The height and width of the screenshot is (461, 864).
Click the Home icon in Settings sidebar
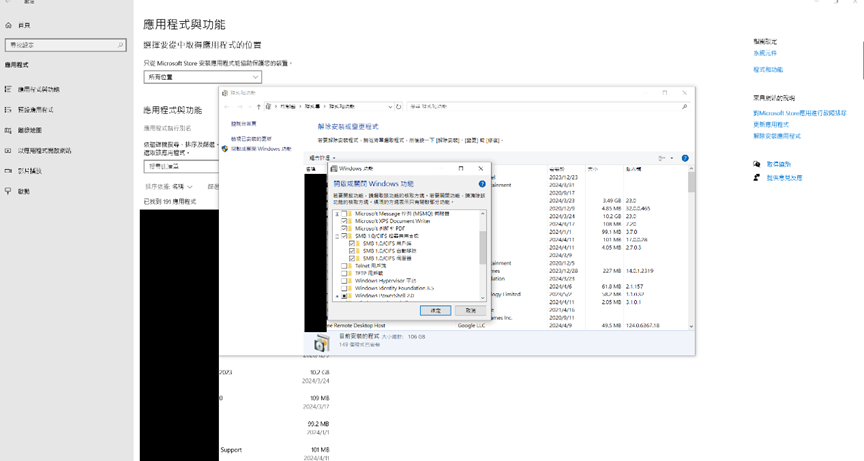coord(8,25)
